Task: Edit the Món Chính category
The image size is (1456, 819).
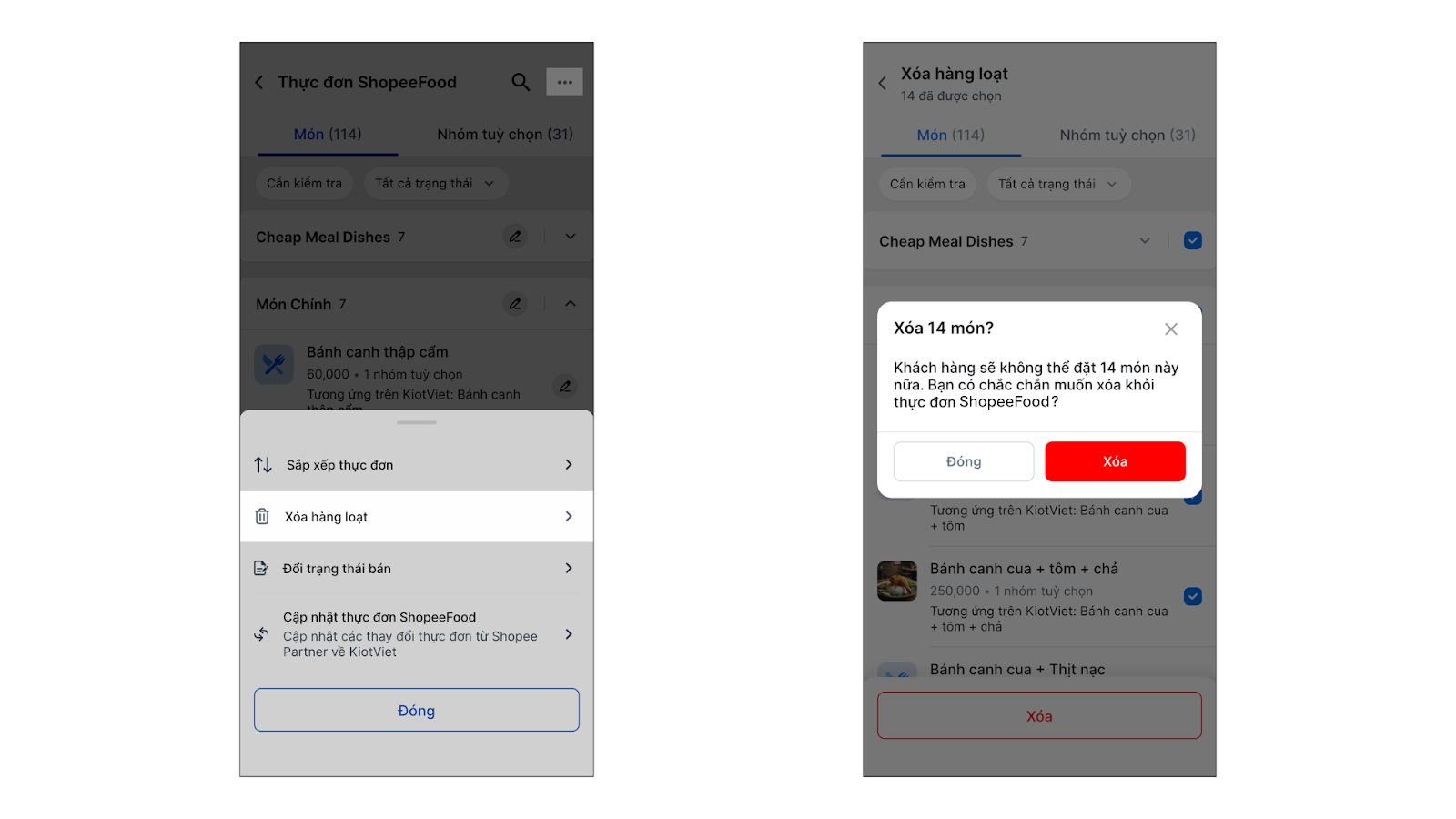Action: click(x=515, y=304)
